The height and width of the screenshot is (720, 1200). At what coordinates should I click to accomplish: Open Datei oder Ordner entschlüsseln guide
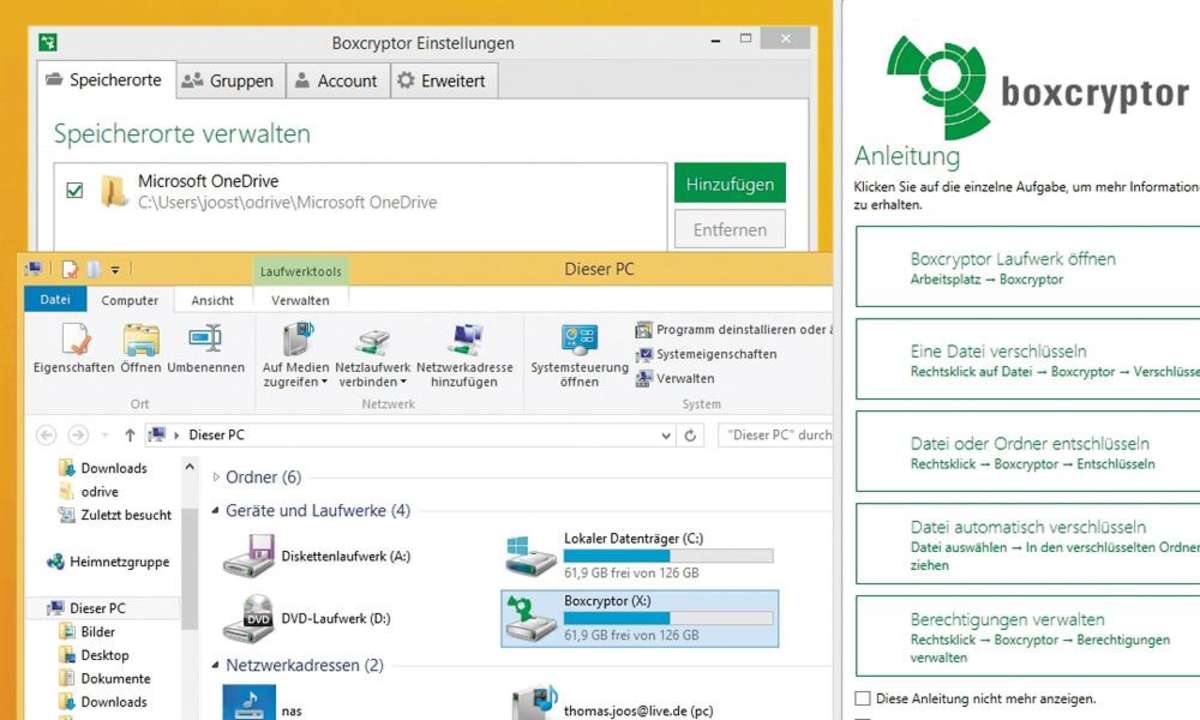click(1028, 451)
